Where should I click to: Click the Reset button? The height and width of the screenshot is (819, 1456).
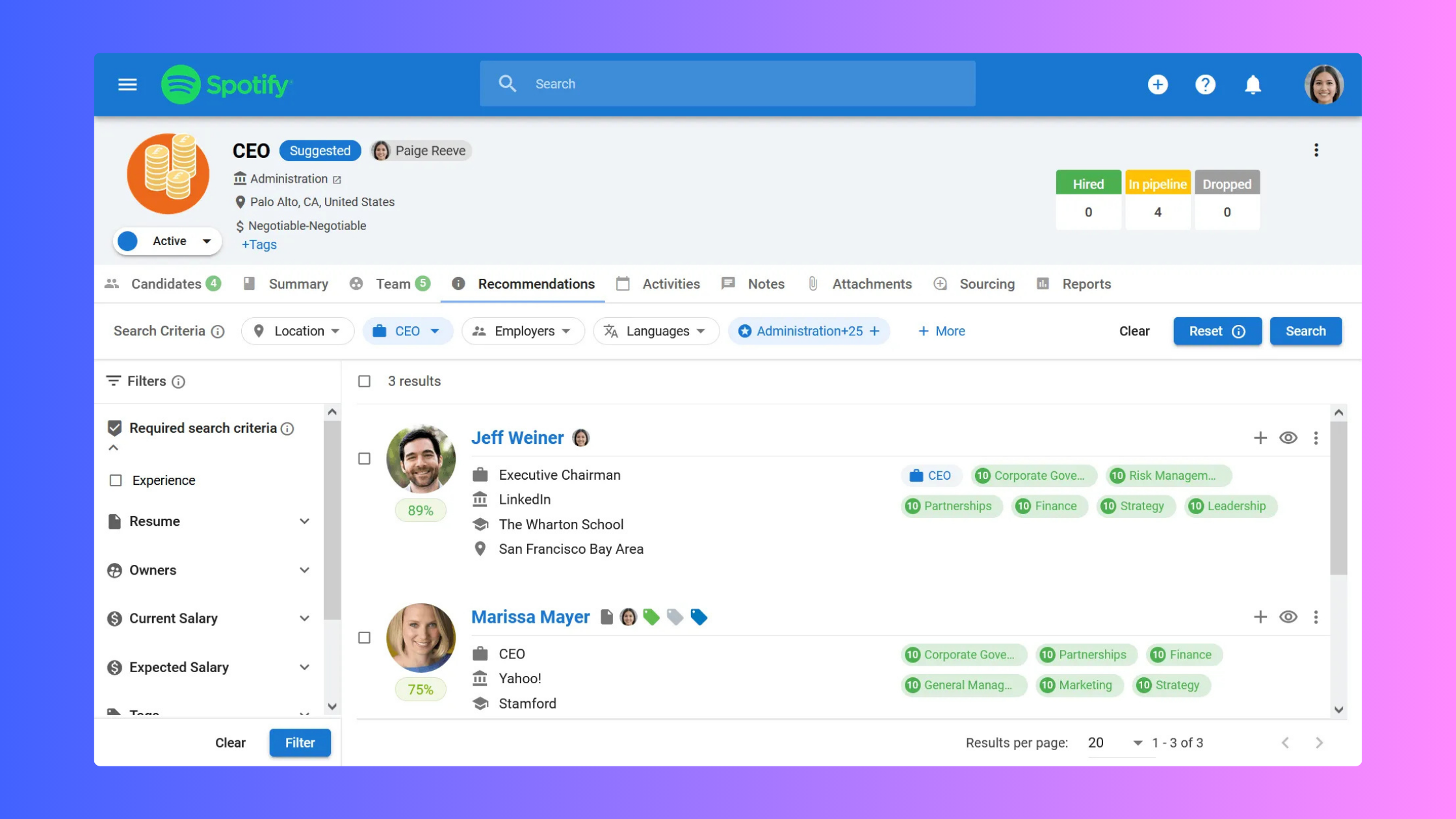coord(1217,331)
